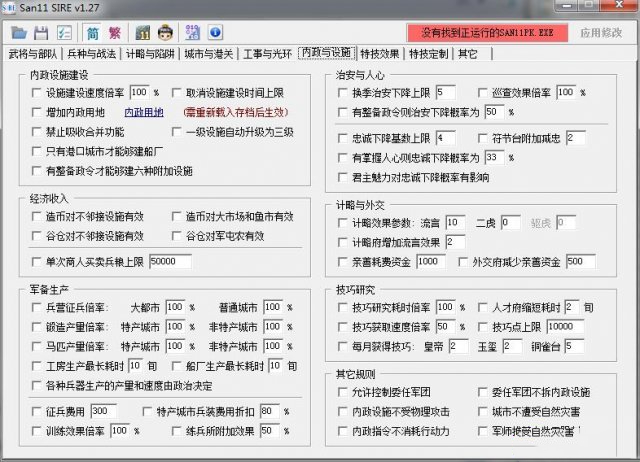Viewport: 640px width, 462px height.
Task: Check 亲善耗费资金 checkbox
Action: coord(343,262)
